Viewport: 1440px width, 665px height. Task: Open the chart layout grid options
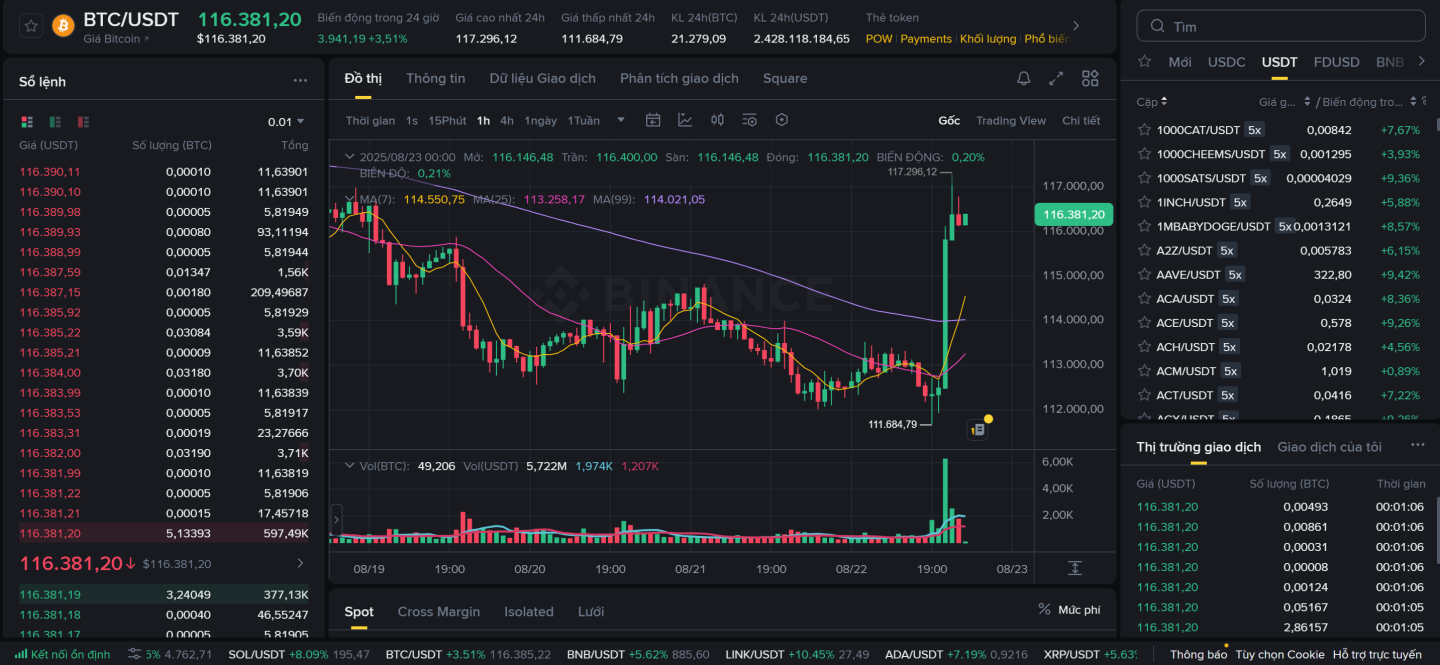[x=1090, y=78]
